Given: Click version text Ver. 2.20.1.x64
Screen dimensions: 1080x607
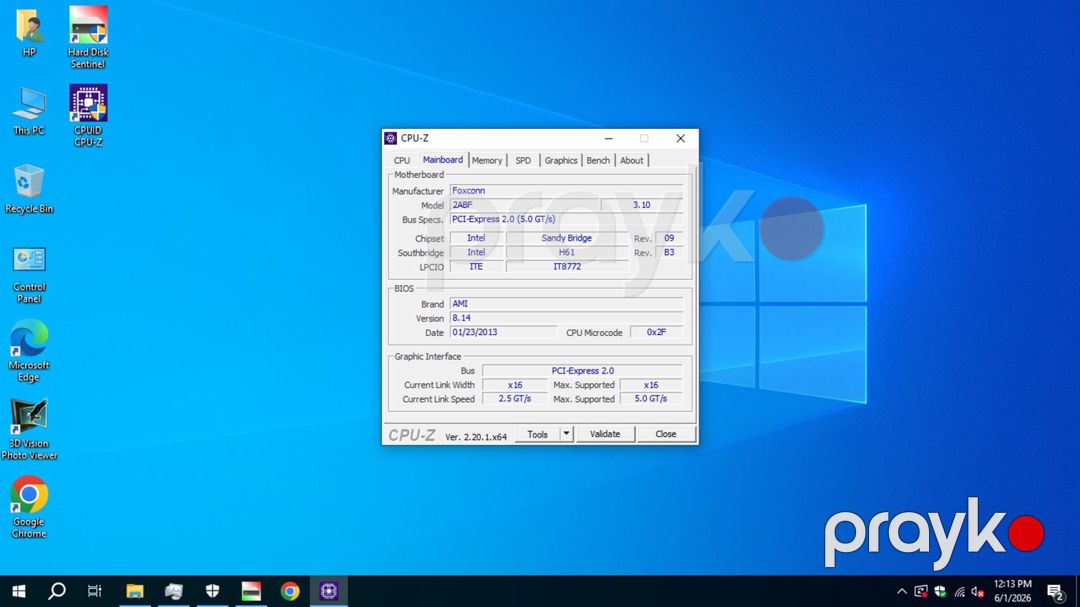Looking at the screenshot, I should click(476, 437).
